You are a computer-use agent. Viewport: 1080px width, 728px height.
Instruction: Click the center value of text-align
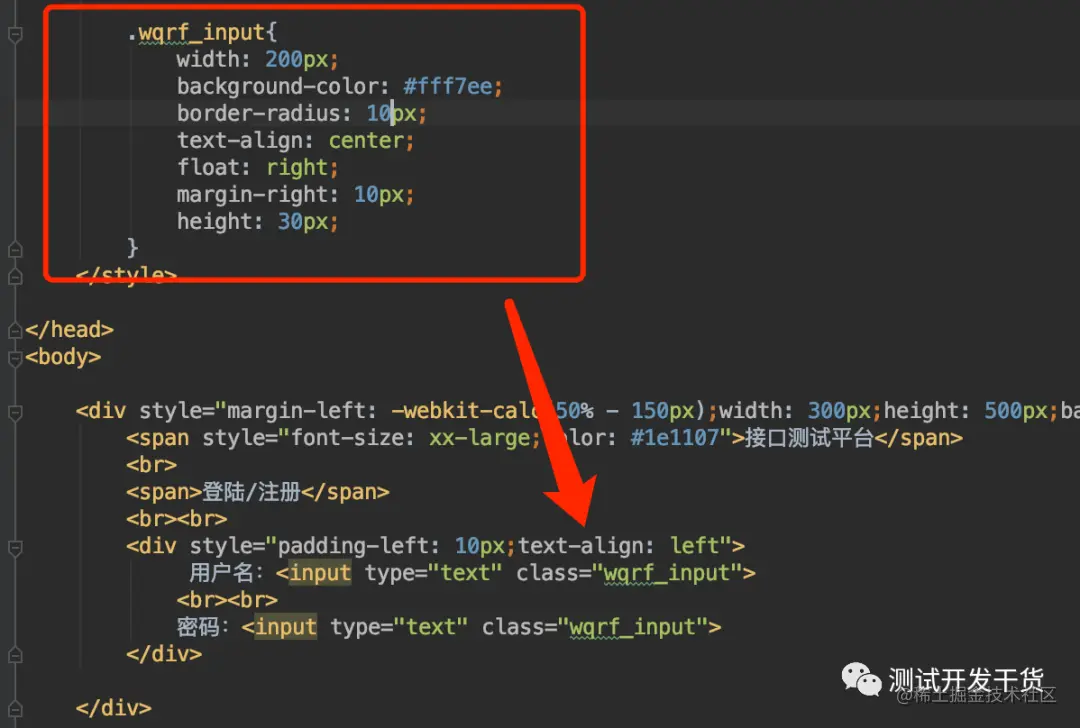(x=366, y=141)
